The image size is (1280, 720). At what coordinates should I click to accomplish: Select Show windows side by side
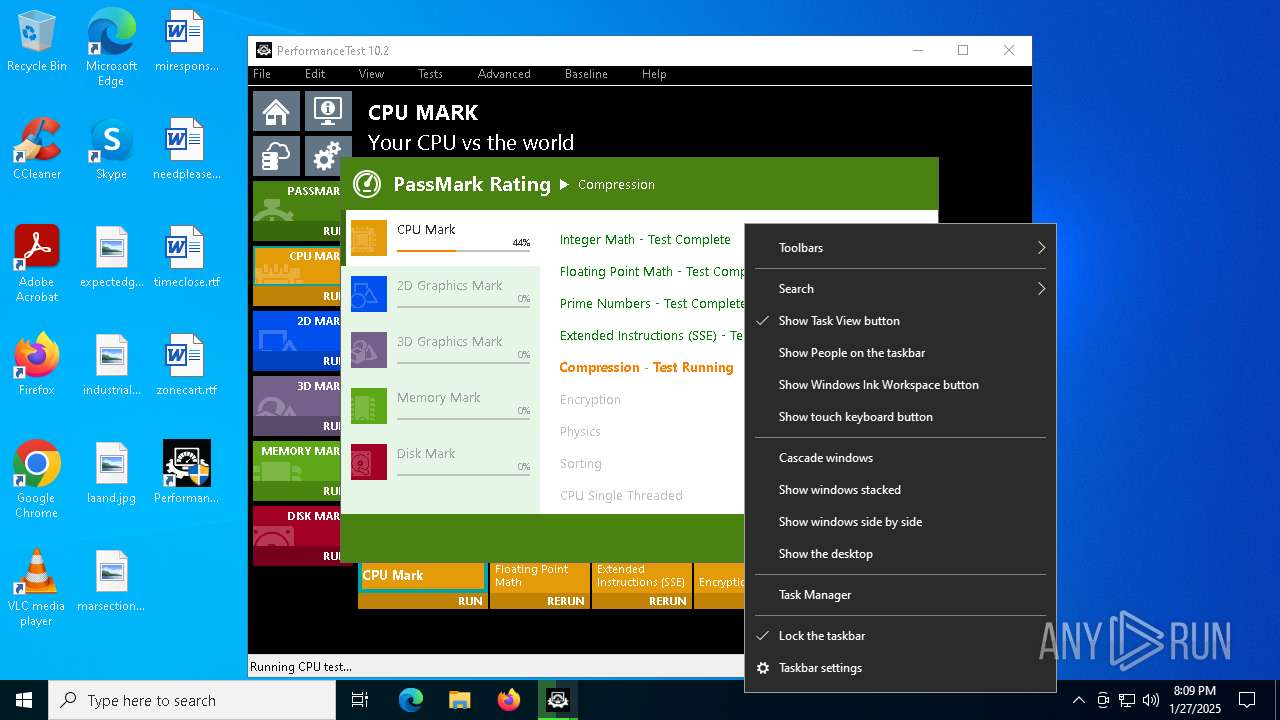click(900, 522)
